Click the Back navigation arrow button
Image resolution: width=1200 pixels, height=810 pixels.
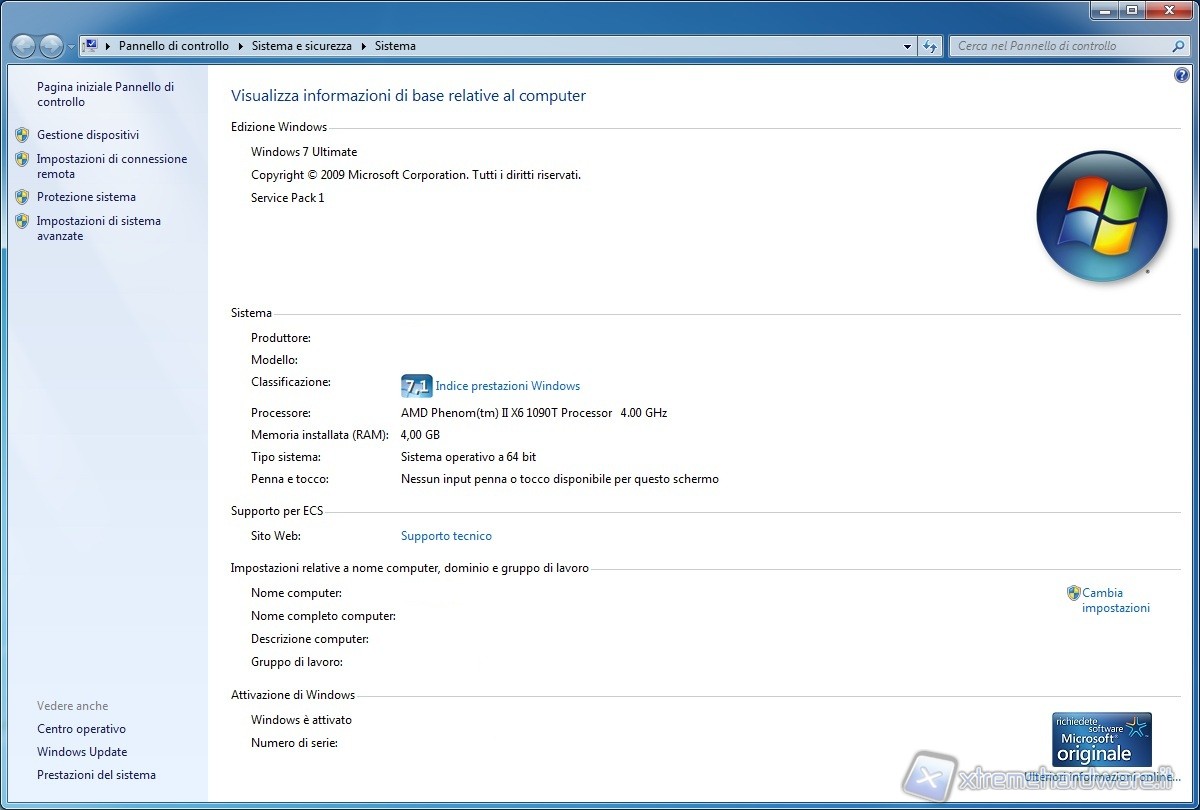(23, 46)
